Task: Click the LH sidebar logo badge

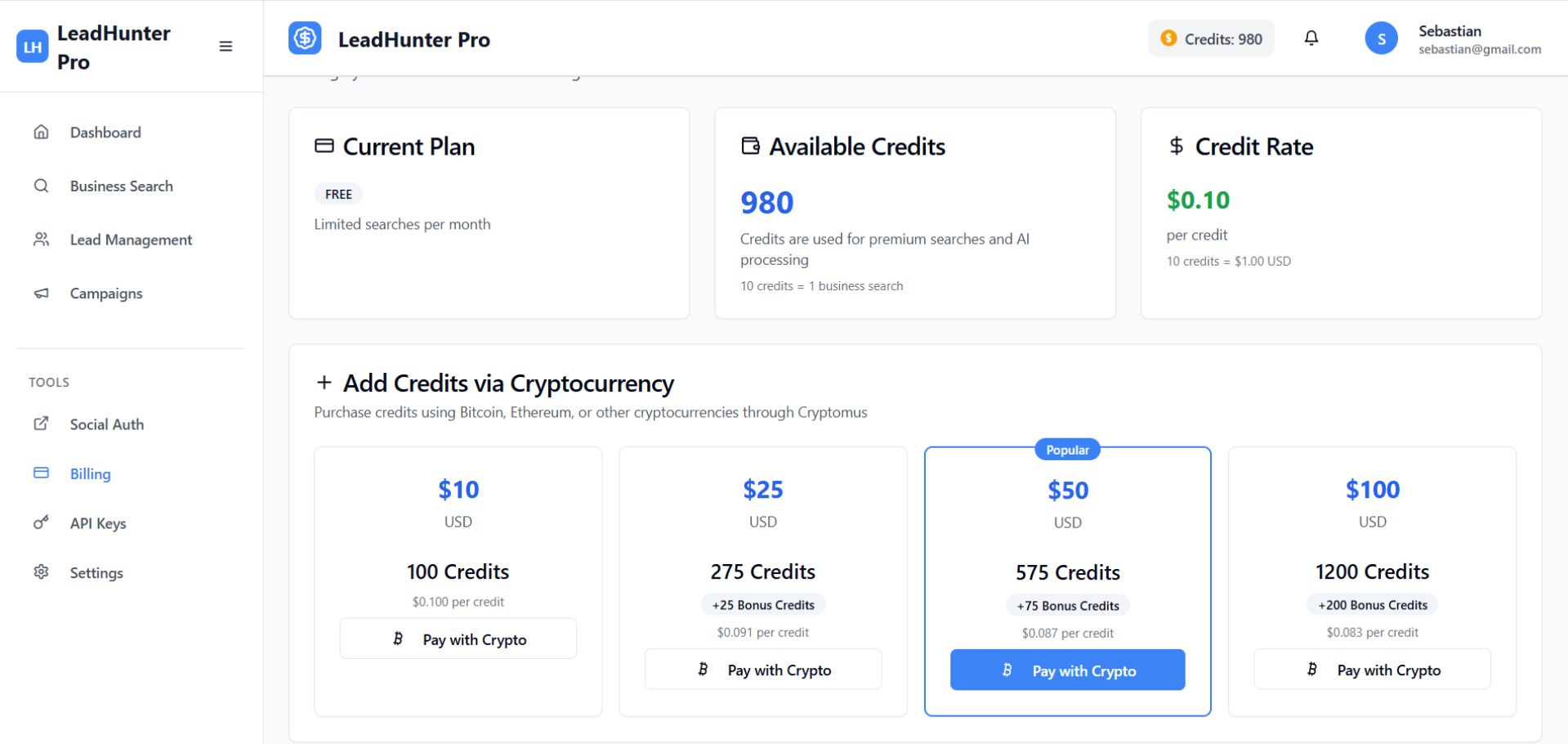Action: [33, 47]
